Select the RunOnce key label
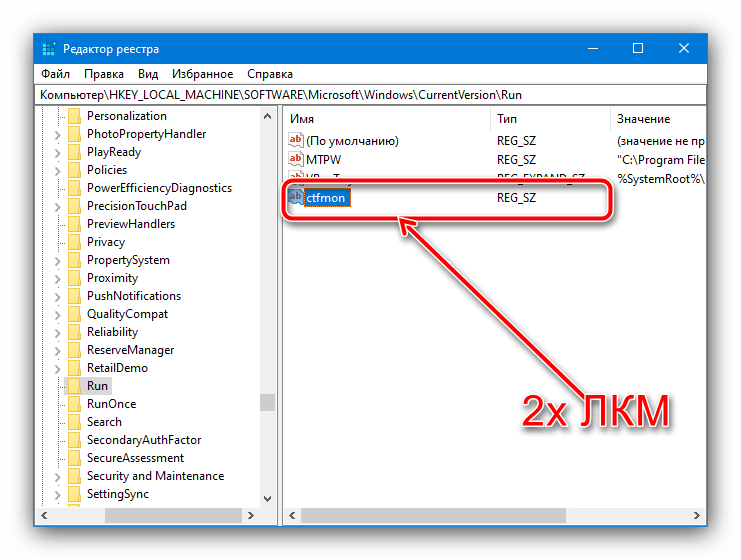This screenshot has width=741, height=560. click(112, 404)
